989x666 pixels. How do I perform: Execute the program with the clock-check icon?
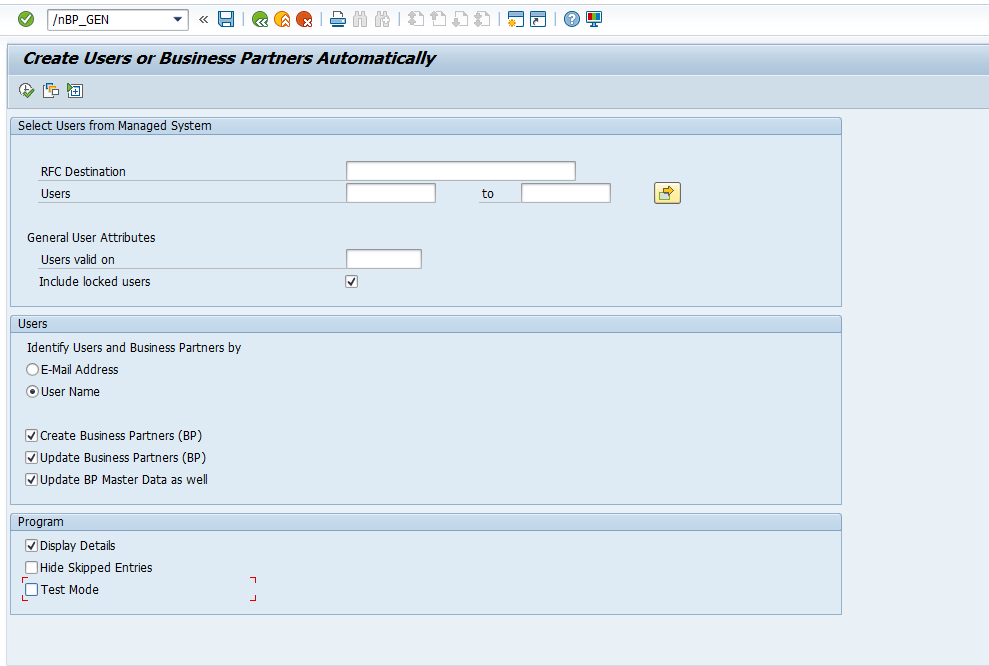point(26,91)
